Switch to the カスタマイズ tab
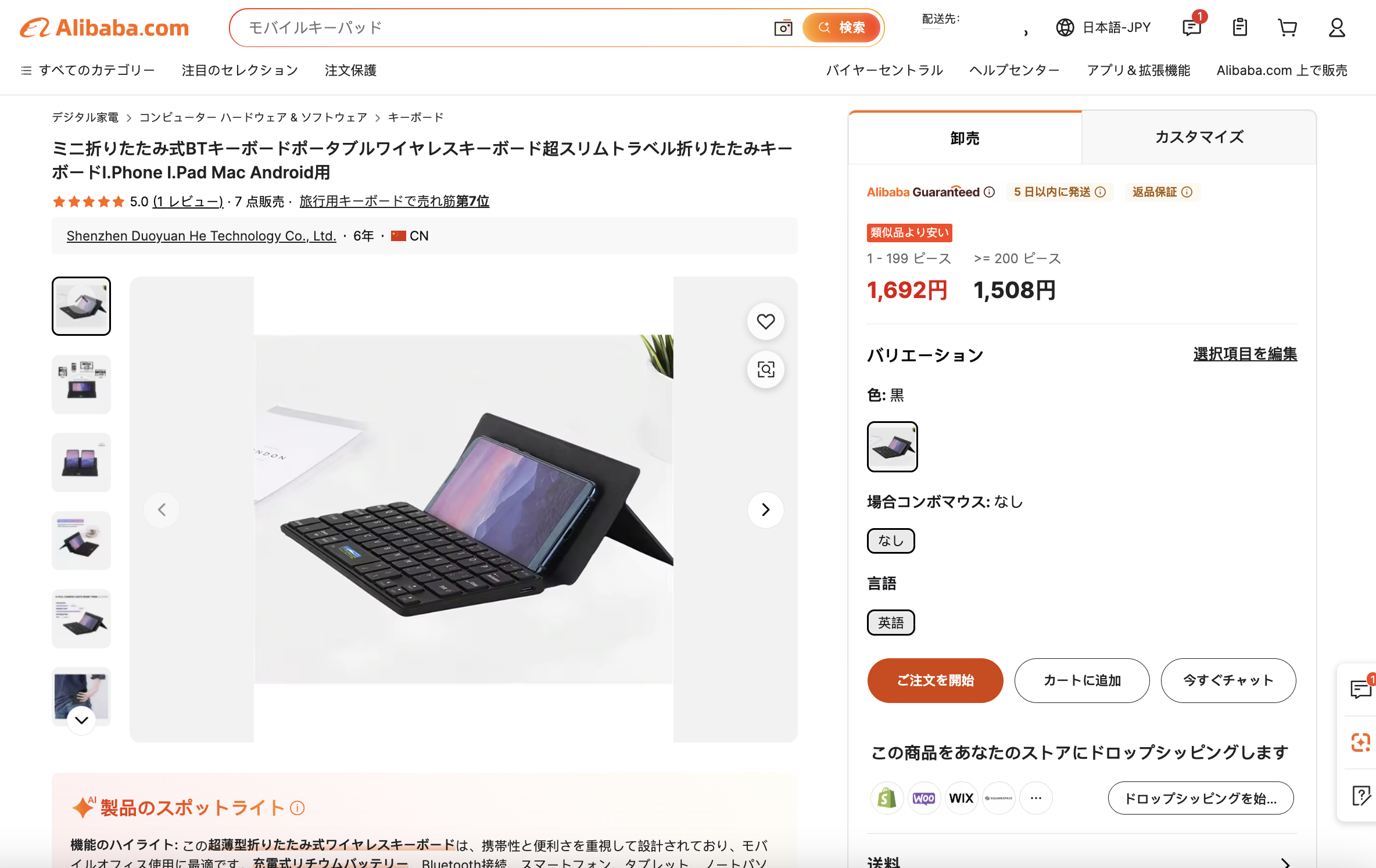Viewport: 1376px width, 868px height. pyautogui.click(x=1199, y=137)
